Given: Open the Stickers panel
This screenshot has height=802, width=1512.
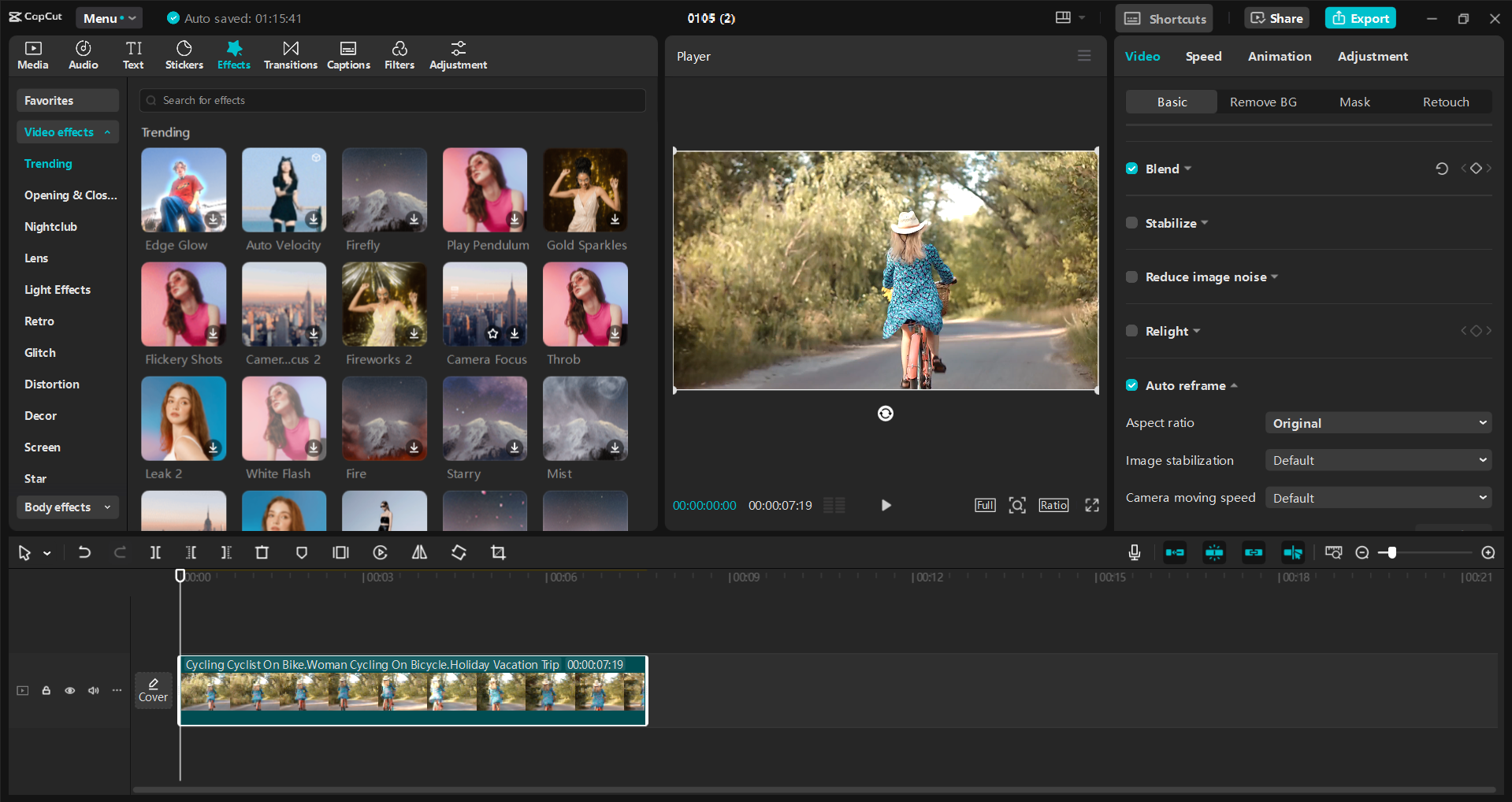Looking at the screenshot, I should [184, 55].
